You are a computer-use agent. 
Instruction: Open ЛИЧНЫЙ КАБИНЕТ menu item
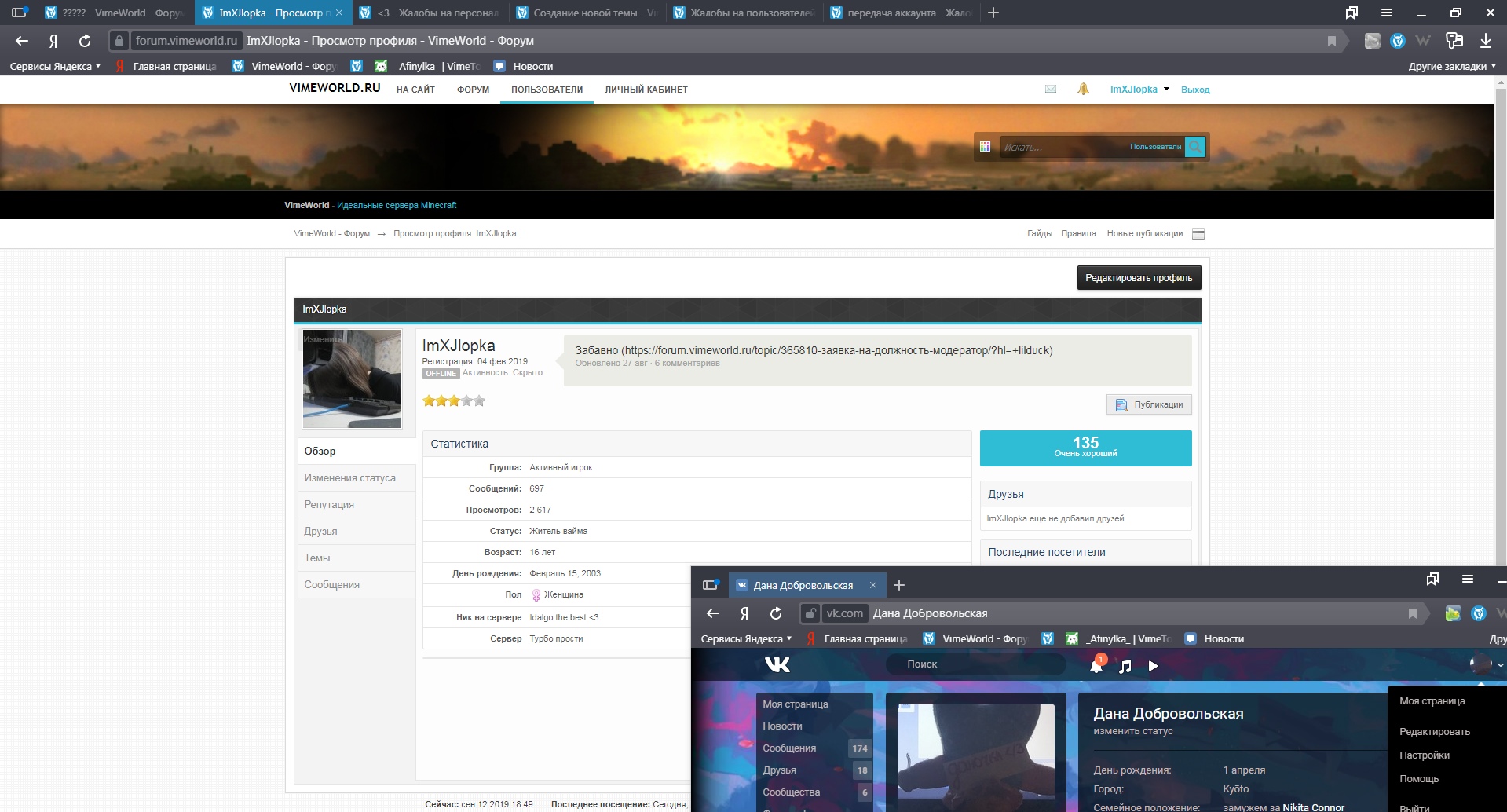tap(646, 90)
